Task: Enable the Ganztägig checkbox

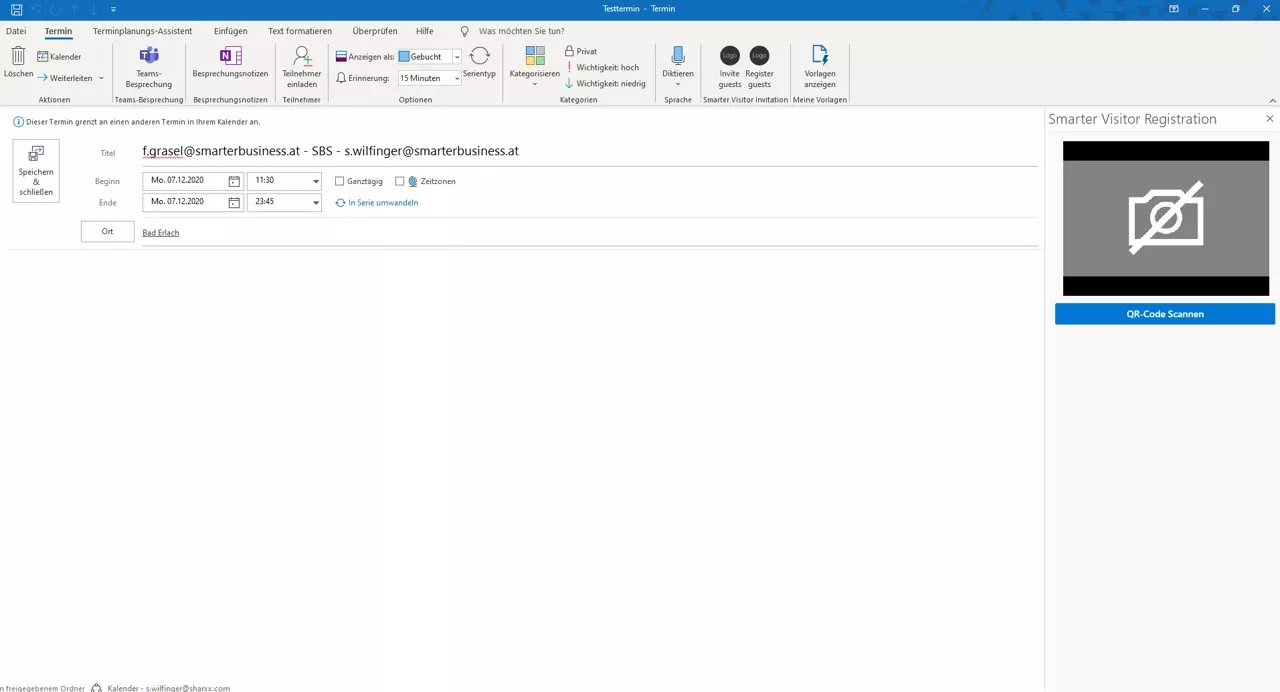Action: pos(340,181)
